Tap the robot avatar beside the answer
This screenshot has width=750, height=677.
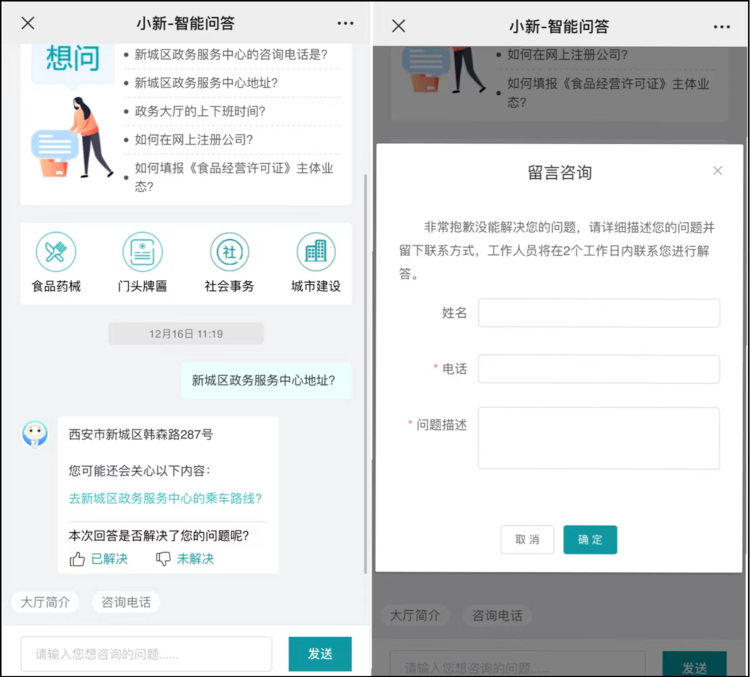coord(35,434)
